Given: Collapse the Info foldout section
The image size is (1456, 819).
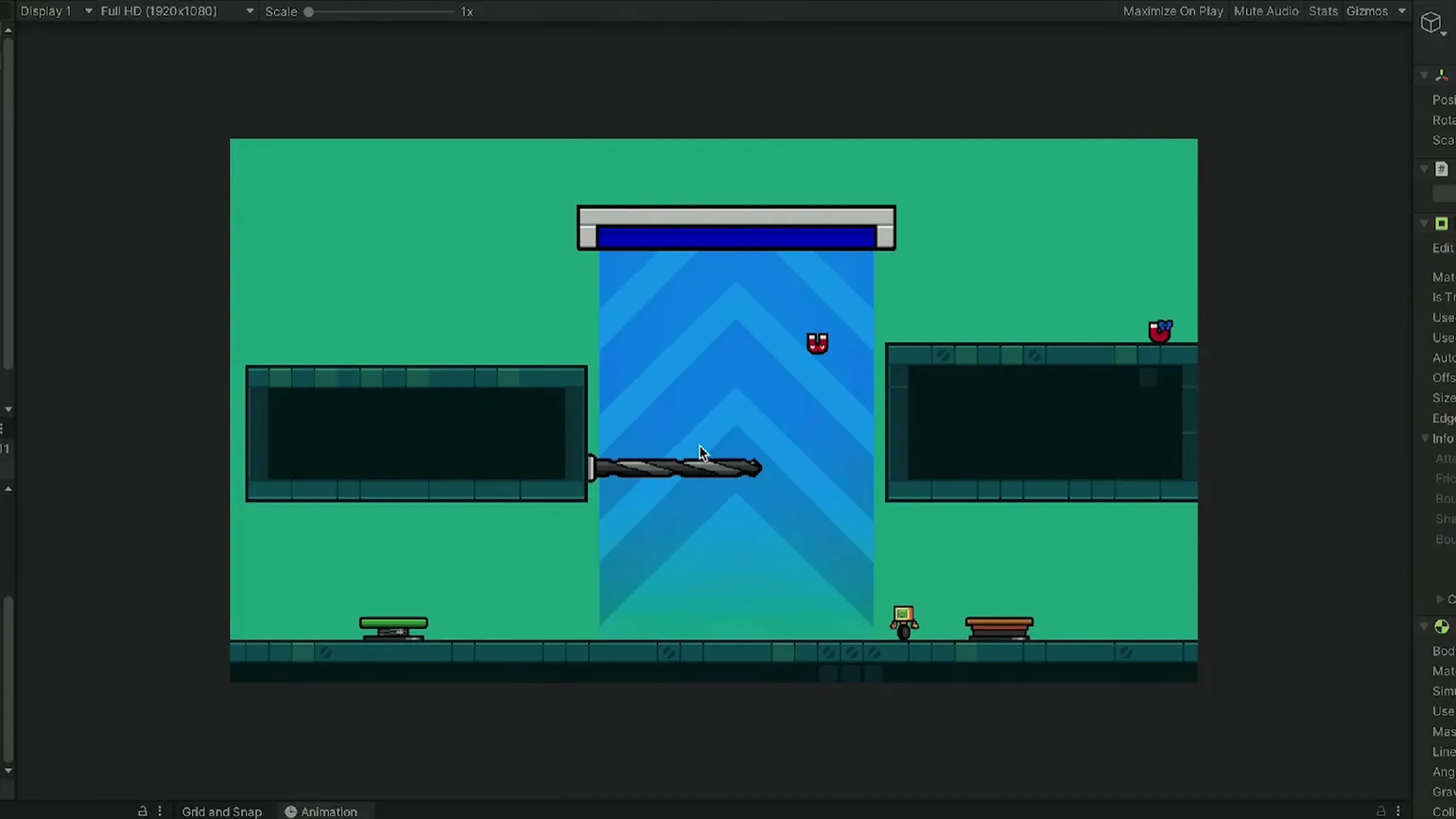Looking at the screenshot, I should [1426, 439].
